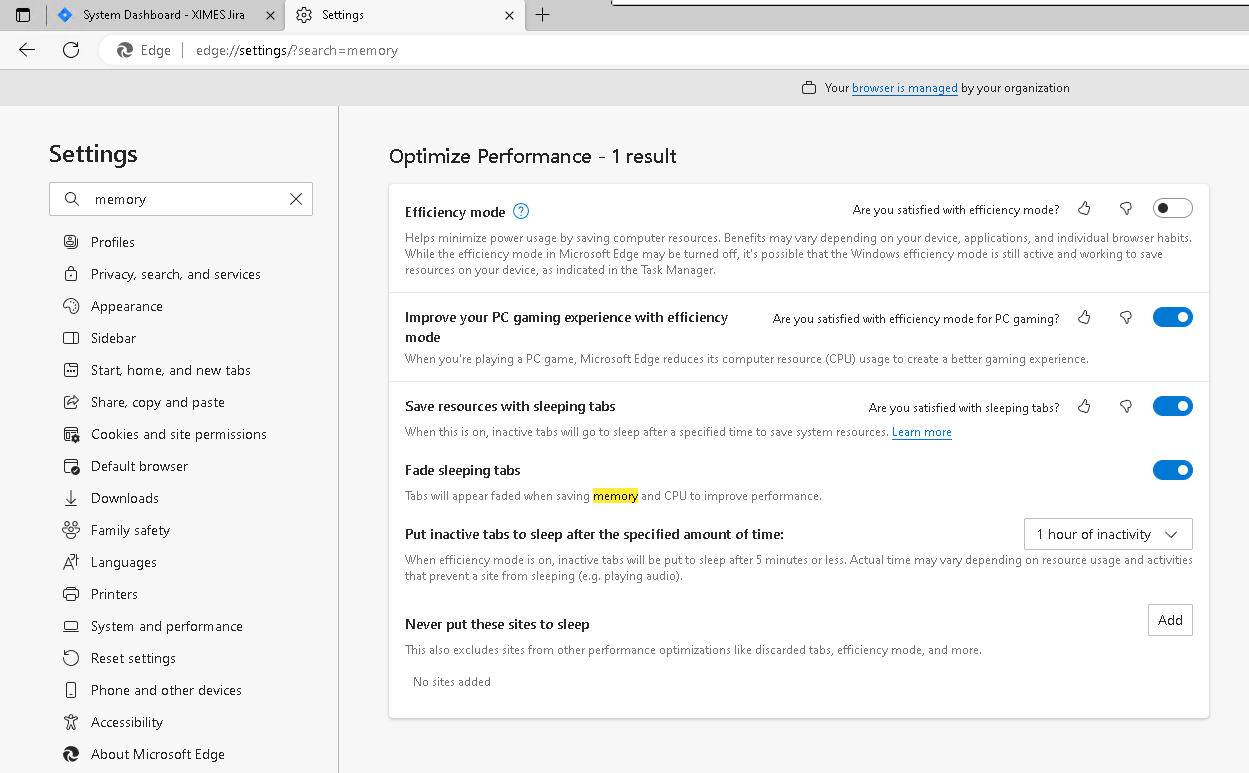
Task: Switch to System Dashboard XIMES Jira tab
Action: coord(163,15)
